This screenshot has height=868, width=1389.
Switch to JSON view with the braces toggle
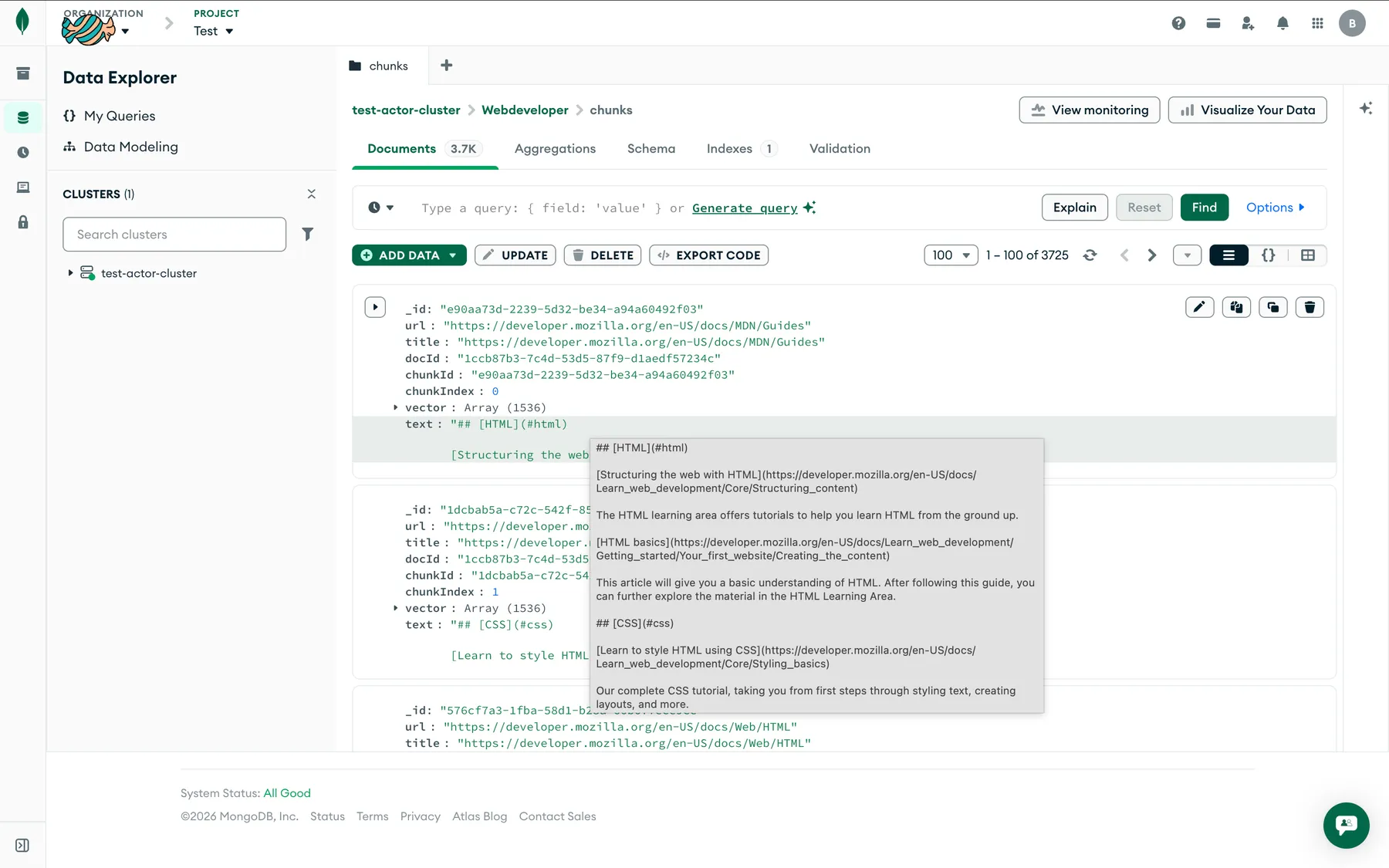click(x=1268, y=255)
